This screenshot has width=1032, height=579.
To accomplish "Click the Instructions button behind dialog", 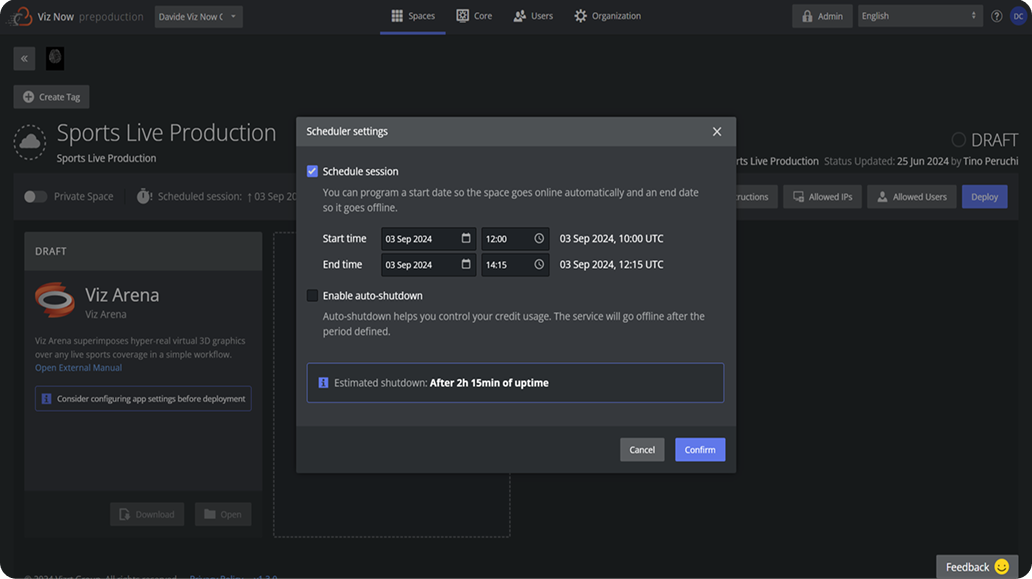I will pyautogui.click(x=757, y=197).
